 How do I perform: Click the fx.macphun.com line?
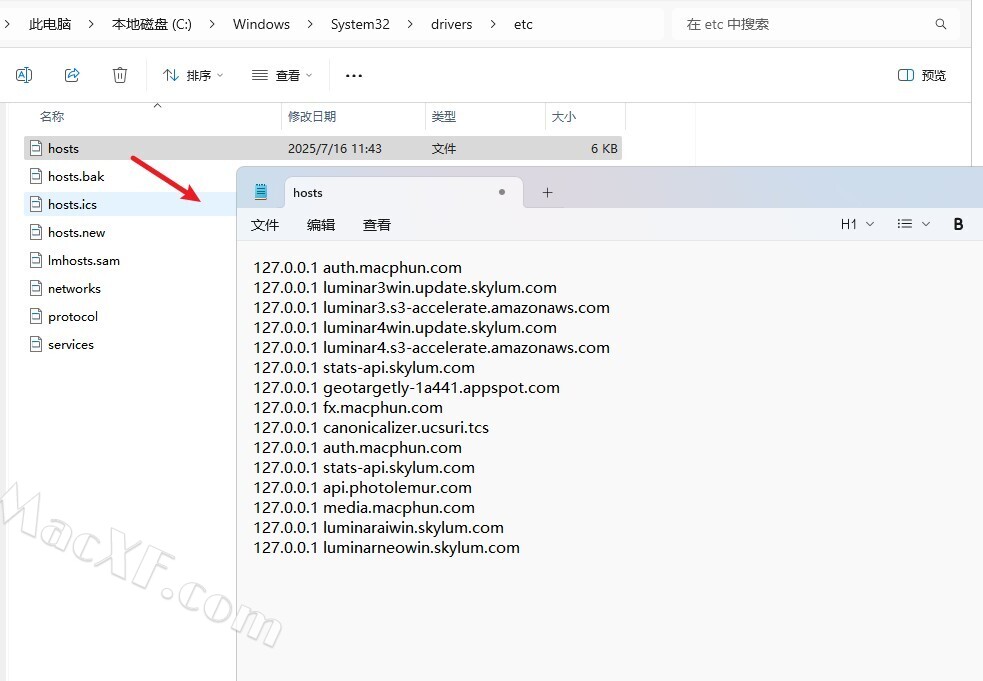coord(348,408)
